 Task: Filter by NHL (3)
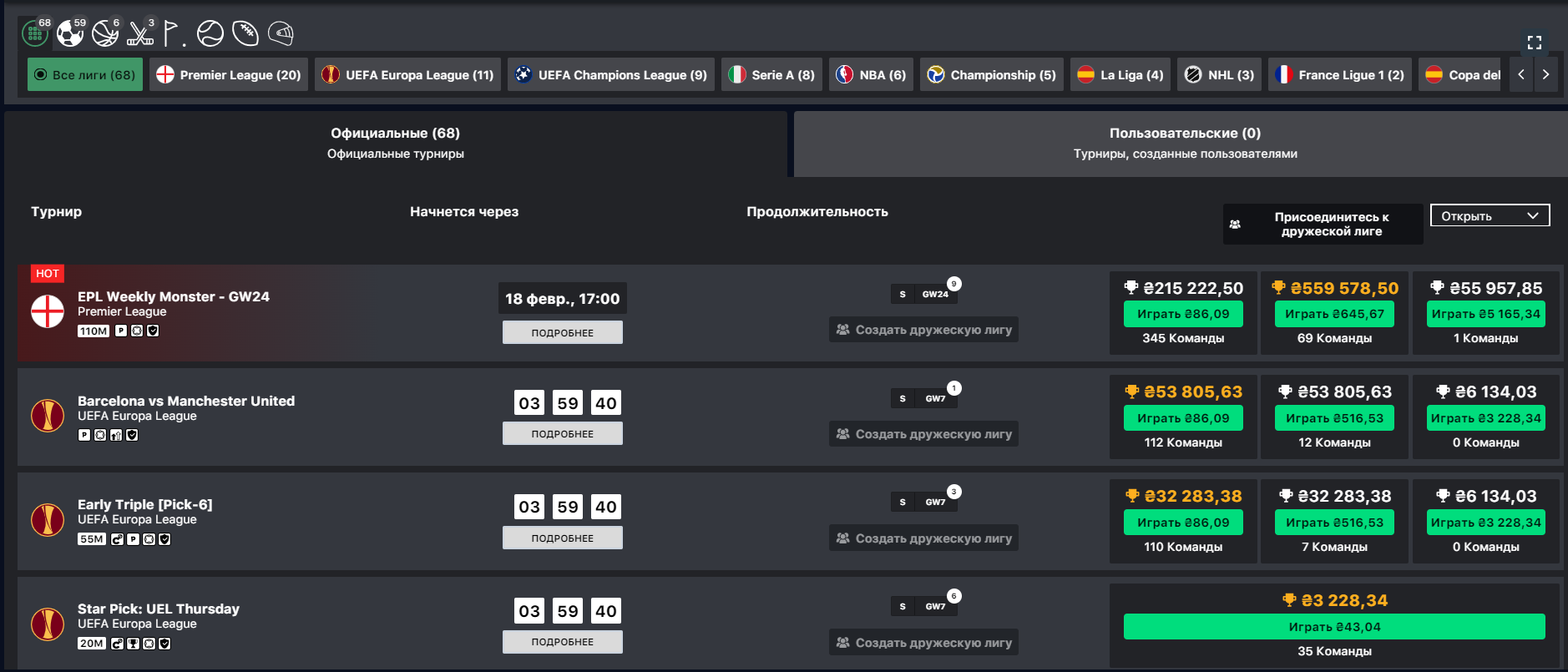pyautogui.click(x=1220, y=74)
